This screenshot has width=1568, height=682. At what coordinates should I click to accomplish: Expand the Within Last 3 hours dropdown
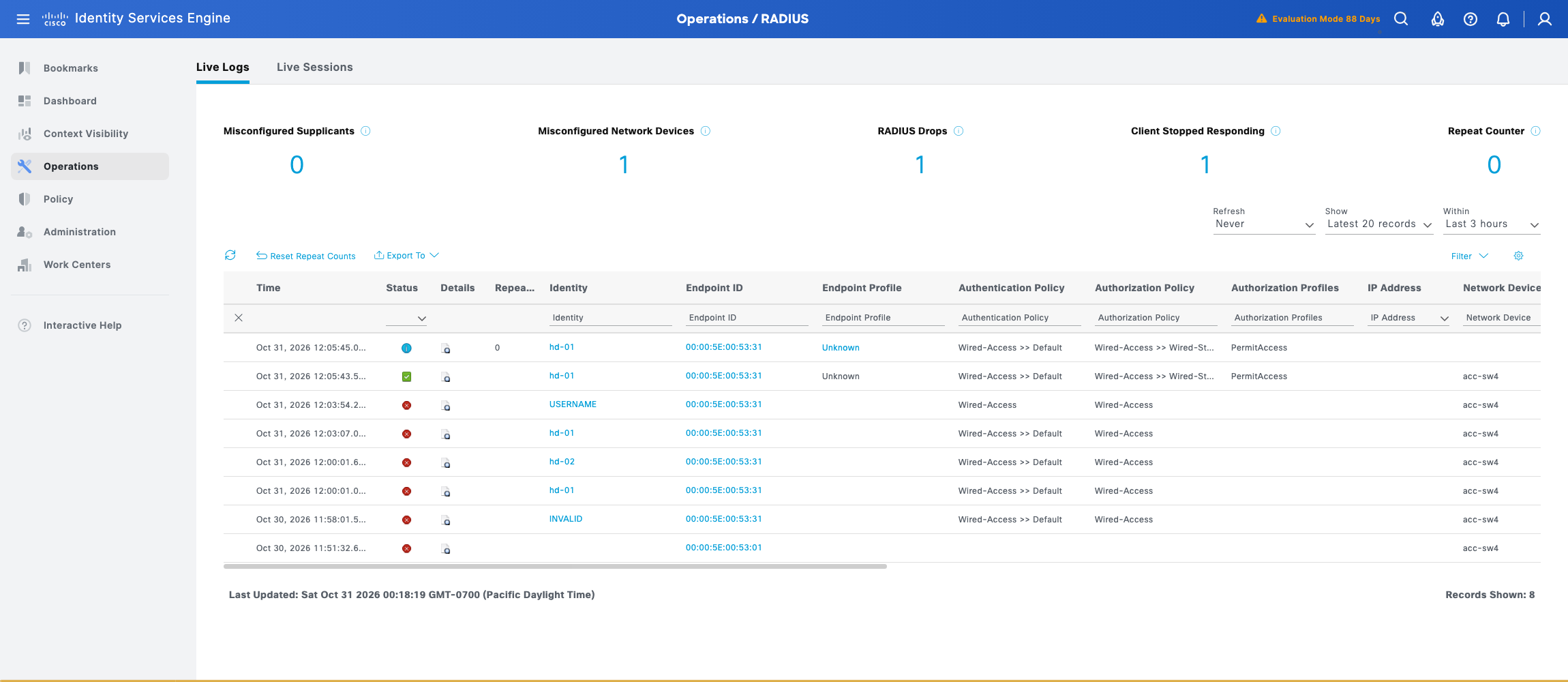[x=1492, y=224]
